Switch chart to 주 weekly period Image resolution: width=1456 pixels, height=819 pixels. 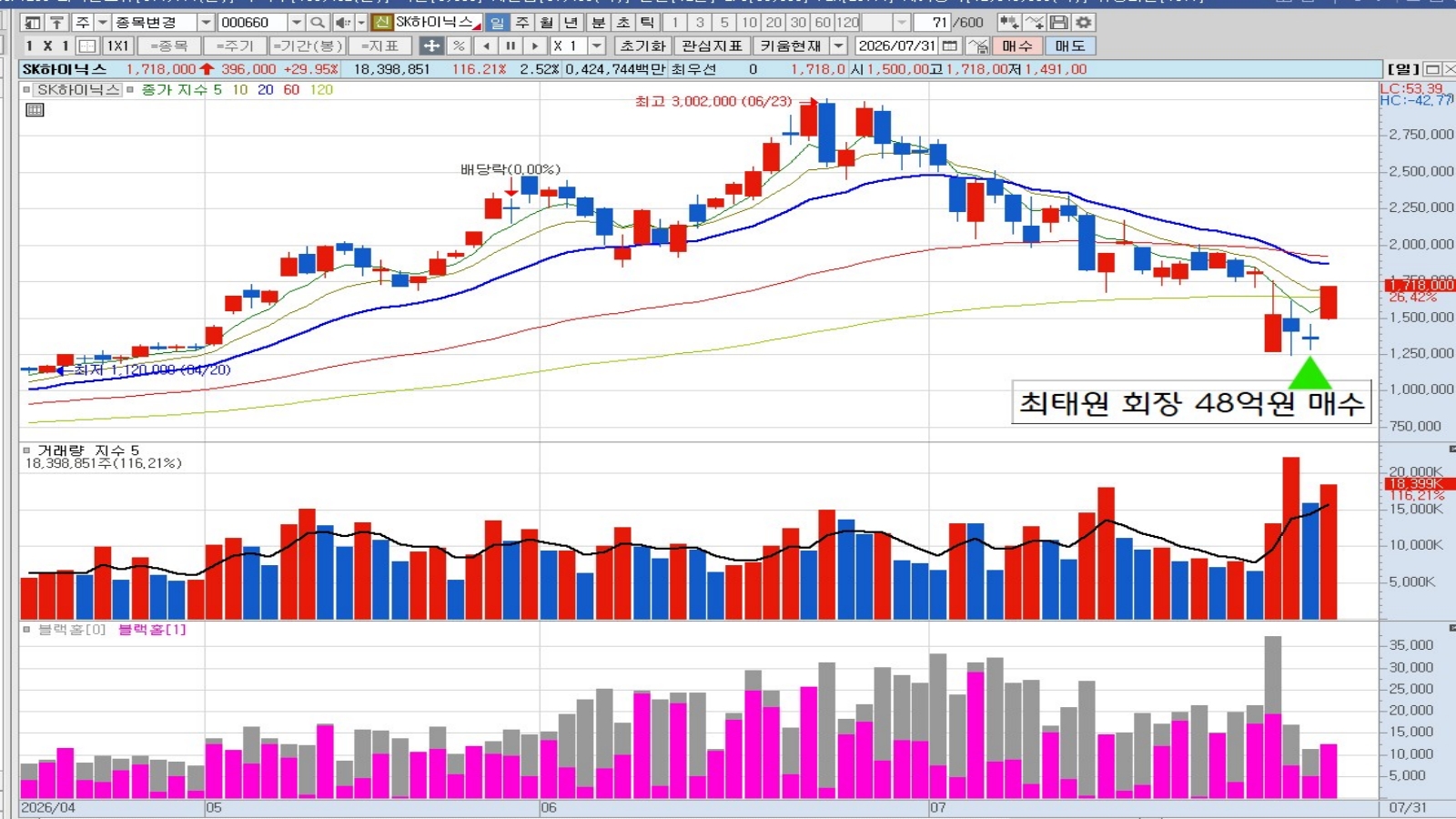[522, 22]
